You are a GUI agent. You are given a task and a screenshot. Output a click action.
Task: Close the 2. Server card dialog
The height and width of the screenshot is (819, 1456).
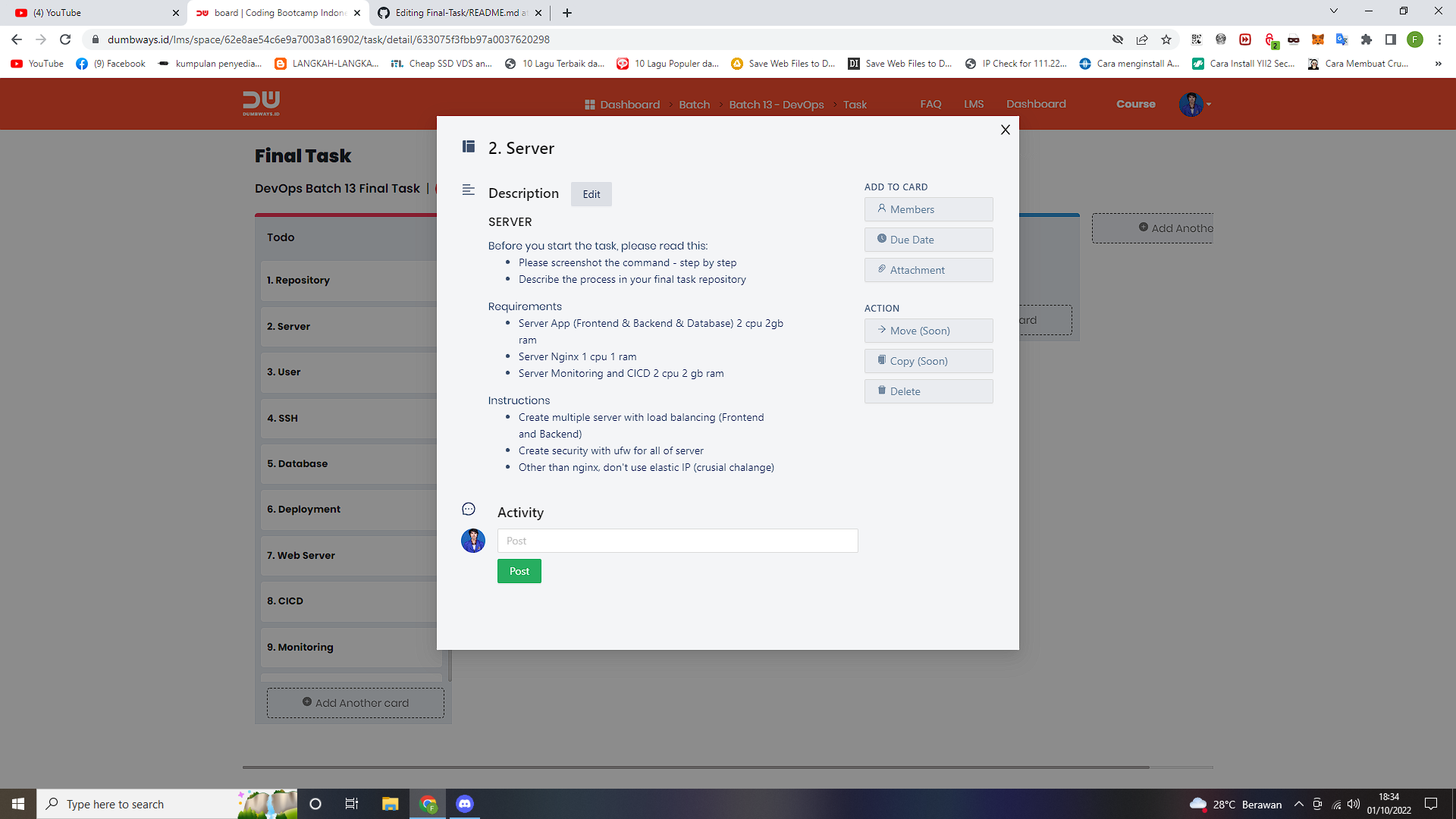(x=1005, y=130)
